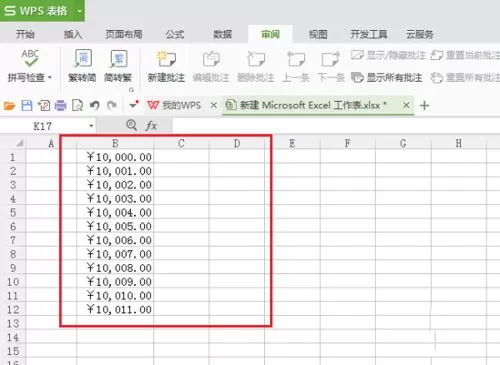This screenshot has width=500, height=365.
Task: Select column E header
Action: [x=292, y=144]
